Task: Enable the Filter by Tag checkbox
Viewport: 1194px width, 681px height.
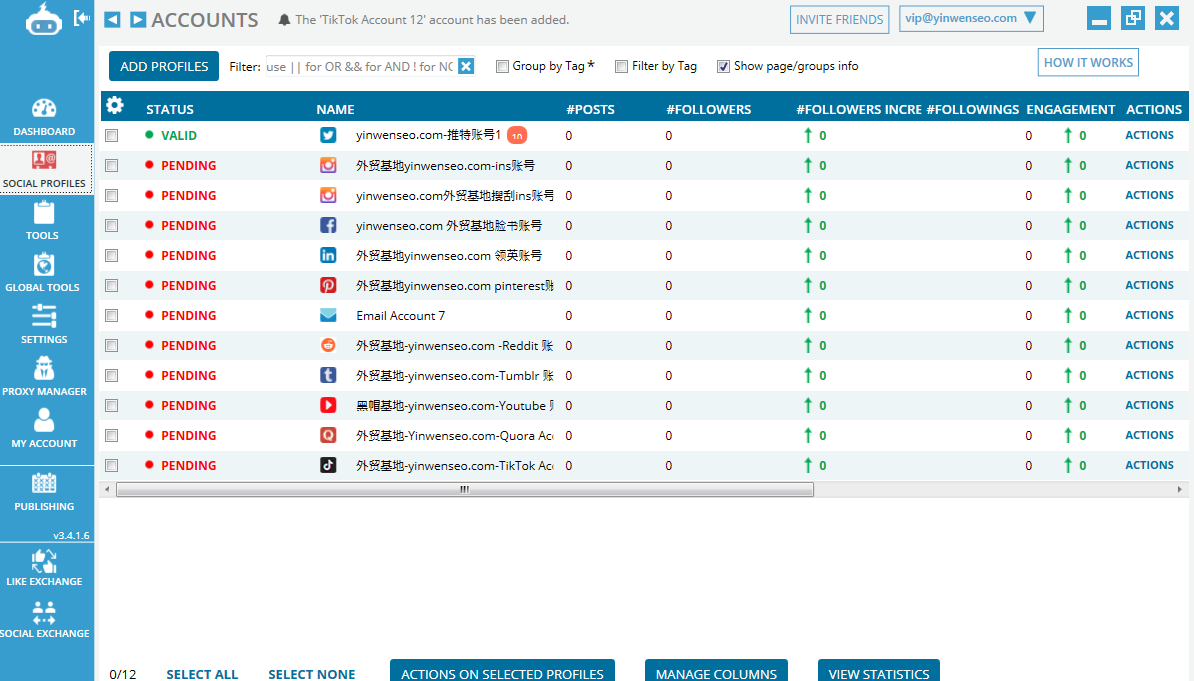Action: [x=622, y=67]
